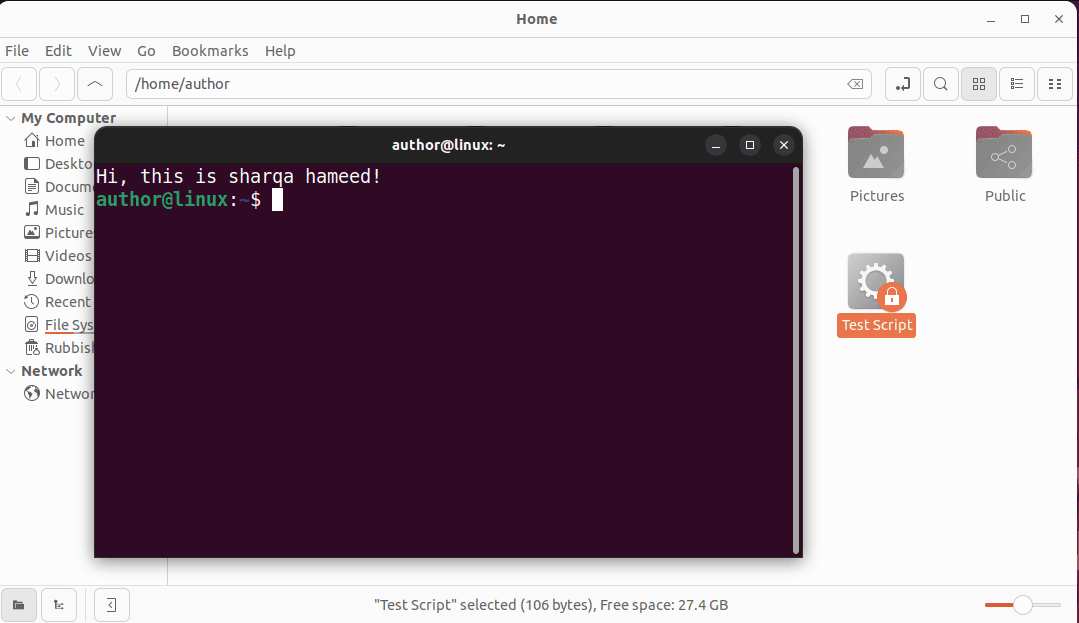Open the File menu
Viewport: 1079px width, 623px height.
tap(17, 51)
